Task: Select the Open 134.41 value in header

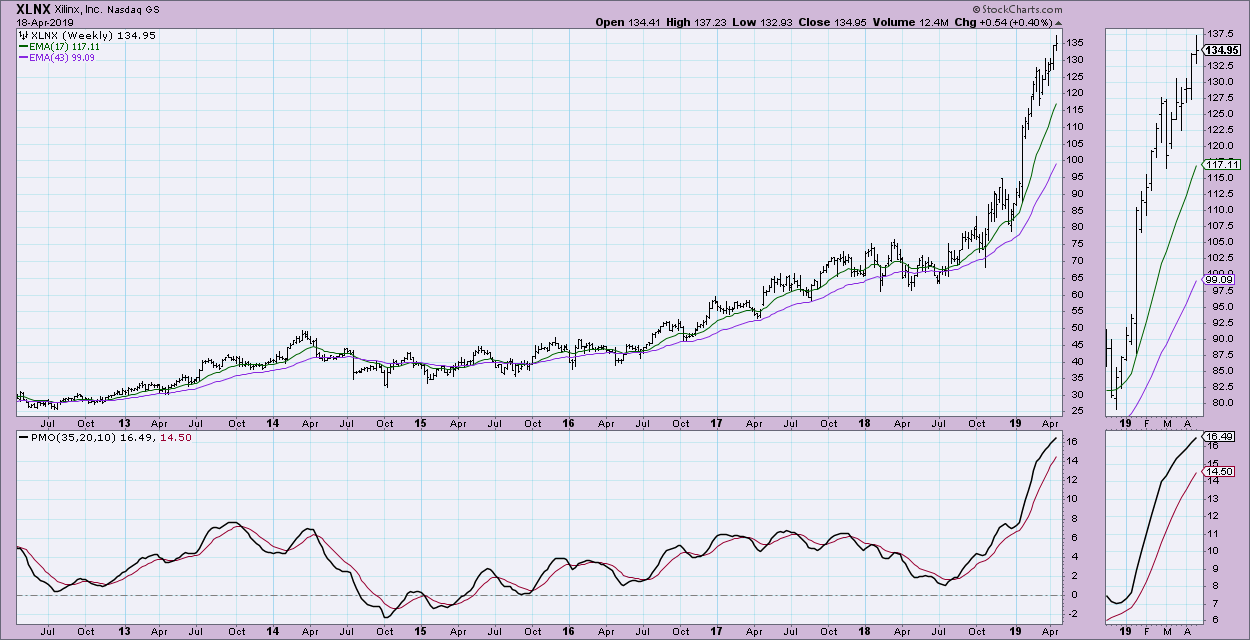Action: point(629,22)
